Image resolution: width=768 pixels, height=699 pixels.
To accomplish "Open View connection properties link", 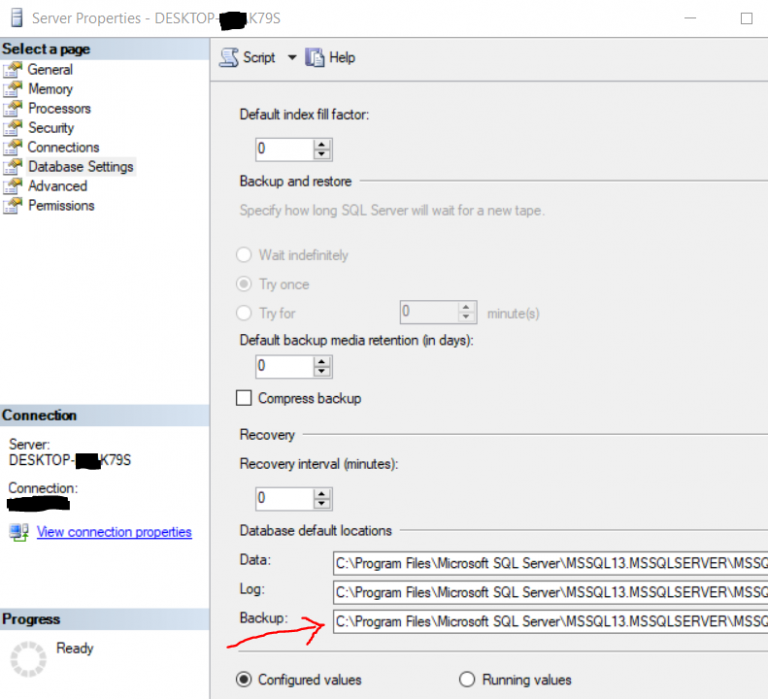I will pos(114,532).
